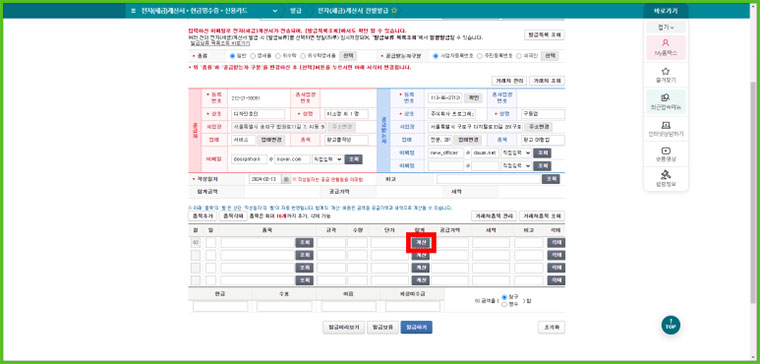
Task: Click 조회 beside the 비고 field
Action: coord(551,179)
